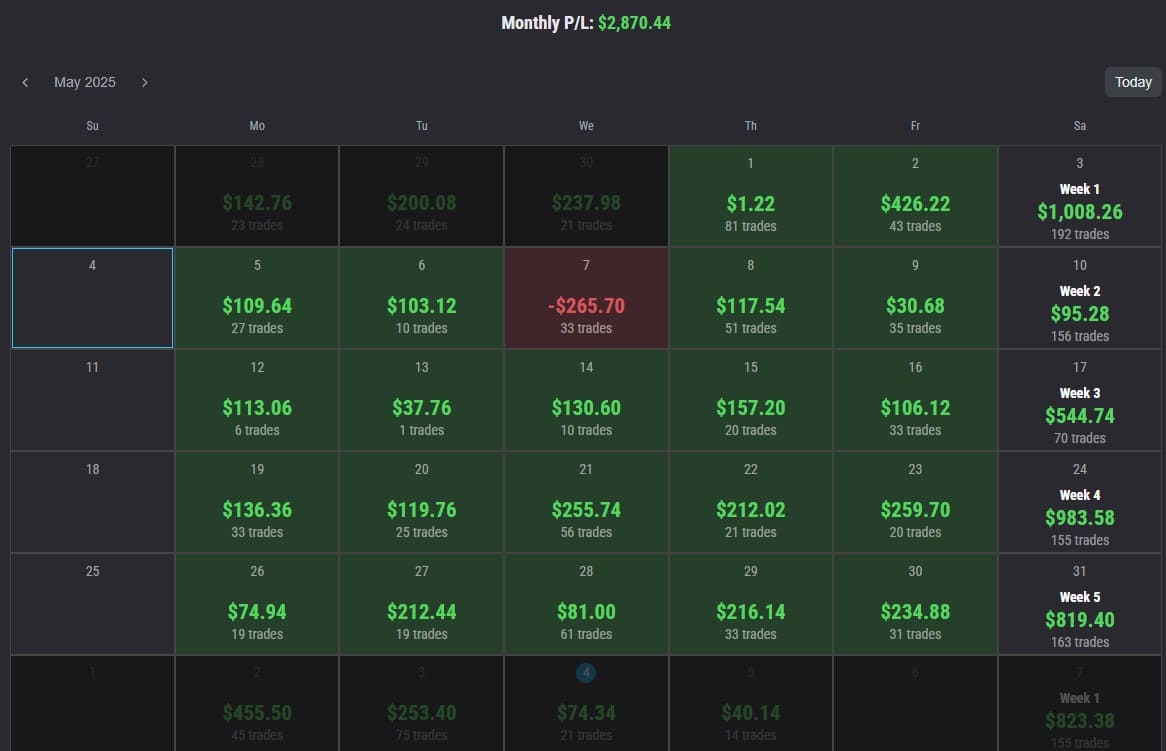The width and height of the screenshot is (1166, 751).
Task: Go to next month with right chevron
Action: [x=144, y=82]
